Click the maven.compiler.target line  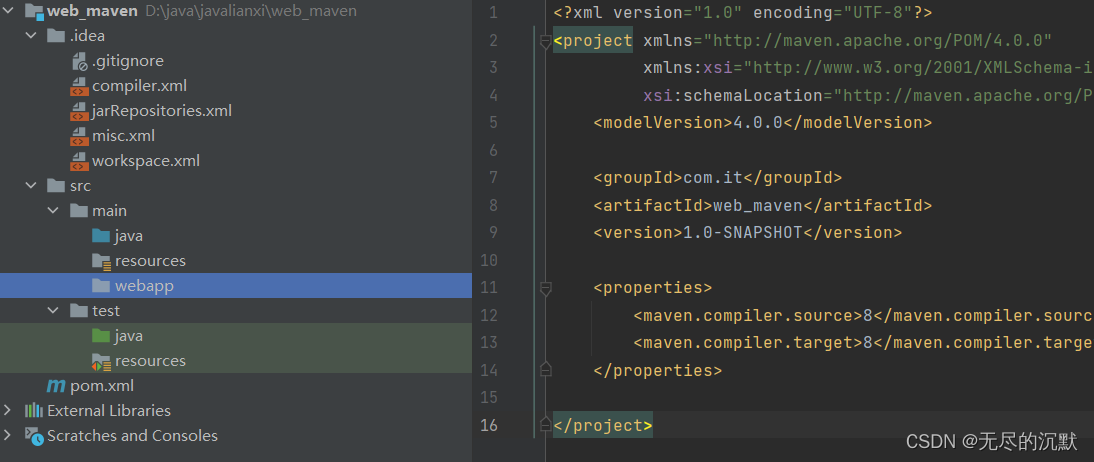pyautogui.click(x=864, y=343)
